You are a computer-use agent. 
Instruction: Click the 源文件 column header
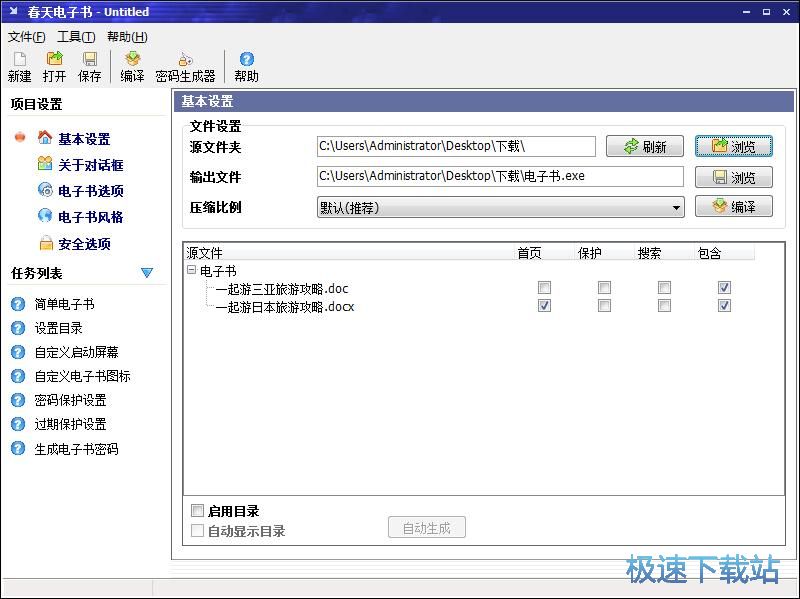click(349, 253)
